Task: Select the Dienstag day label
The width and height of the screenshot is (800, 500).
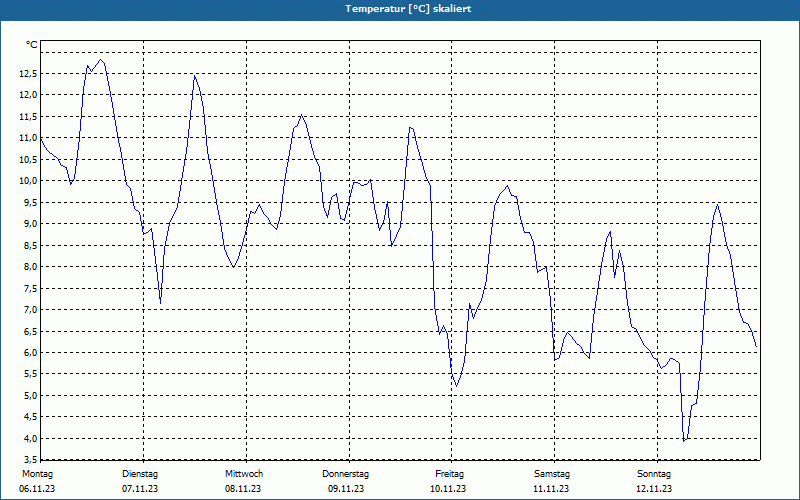Action: coord(140,474)
